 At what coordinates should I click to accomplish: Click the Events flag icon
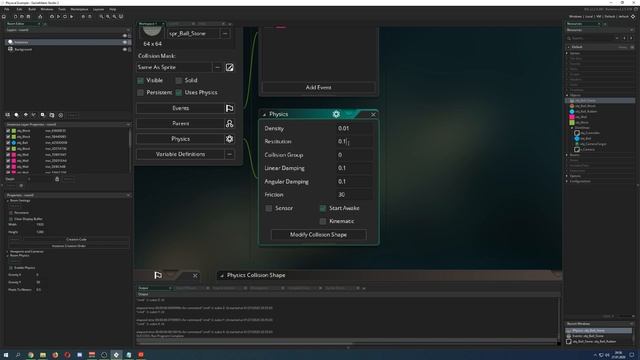(229, 108)
